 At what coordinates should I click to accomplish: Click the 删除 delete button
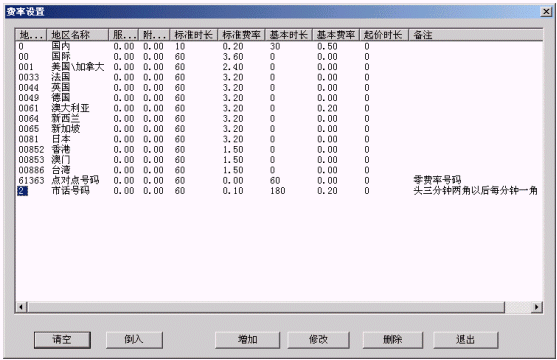click(393, 340)
